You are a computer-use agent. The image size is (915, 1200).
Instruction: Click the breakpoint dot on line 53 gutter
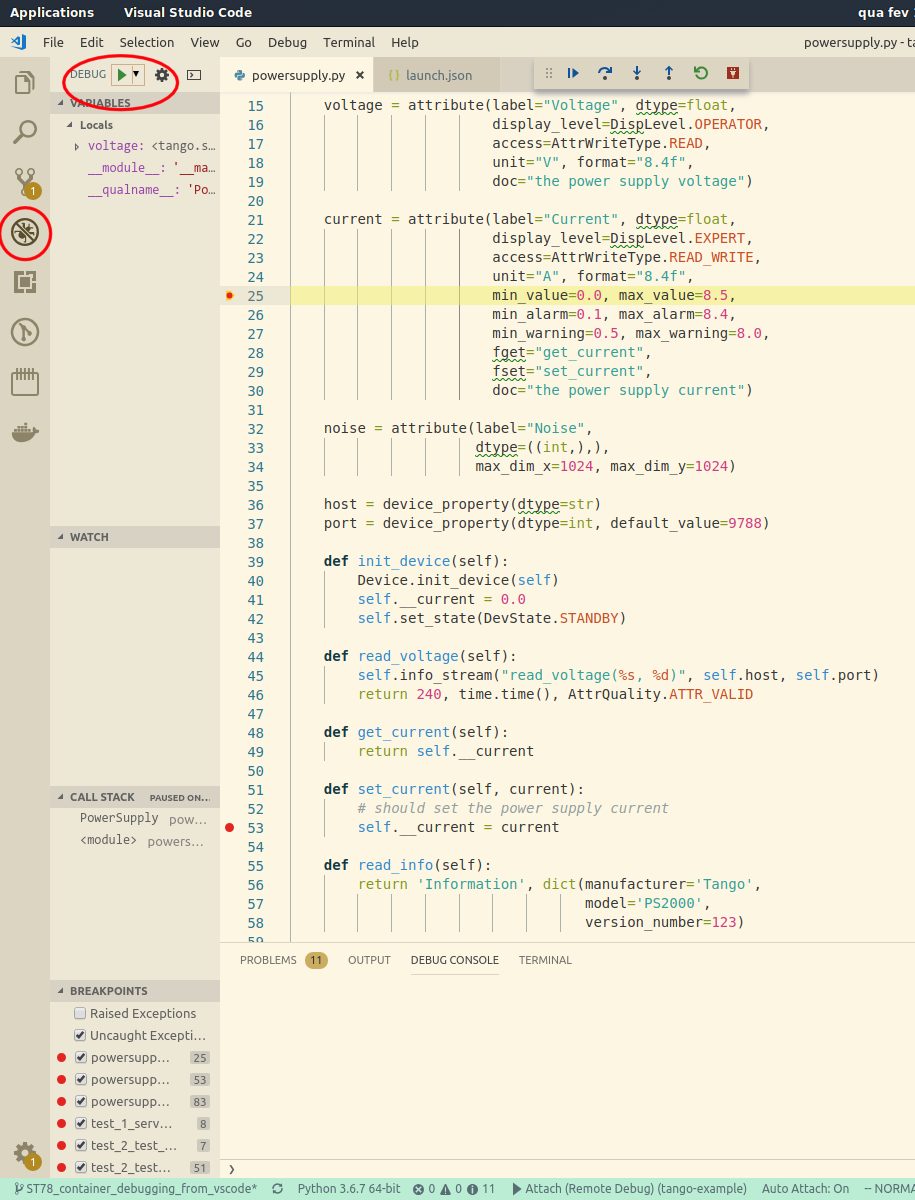[230, 827]
